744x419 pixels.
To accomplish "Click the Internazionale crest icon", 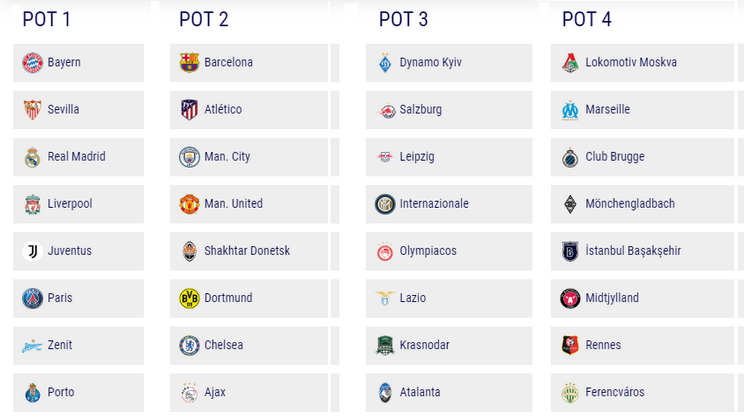I will tap(385, 204).
